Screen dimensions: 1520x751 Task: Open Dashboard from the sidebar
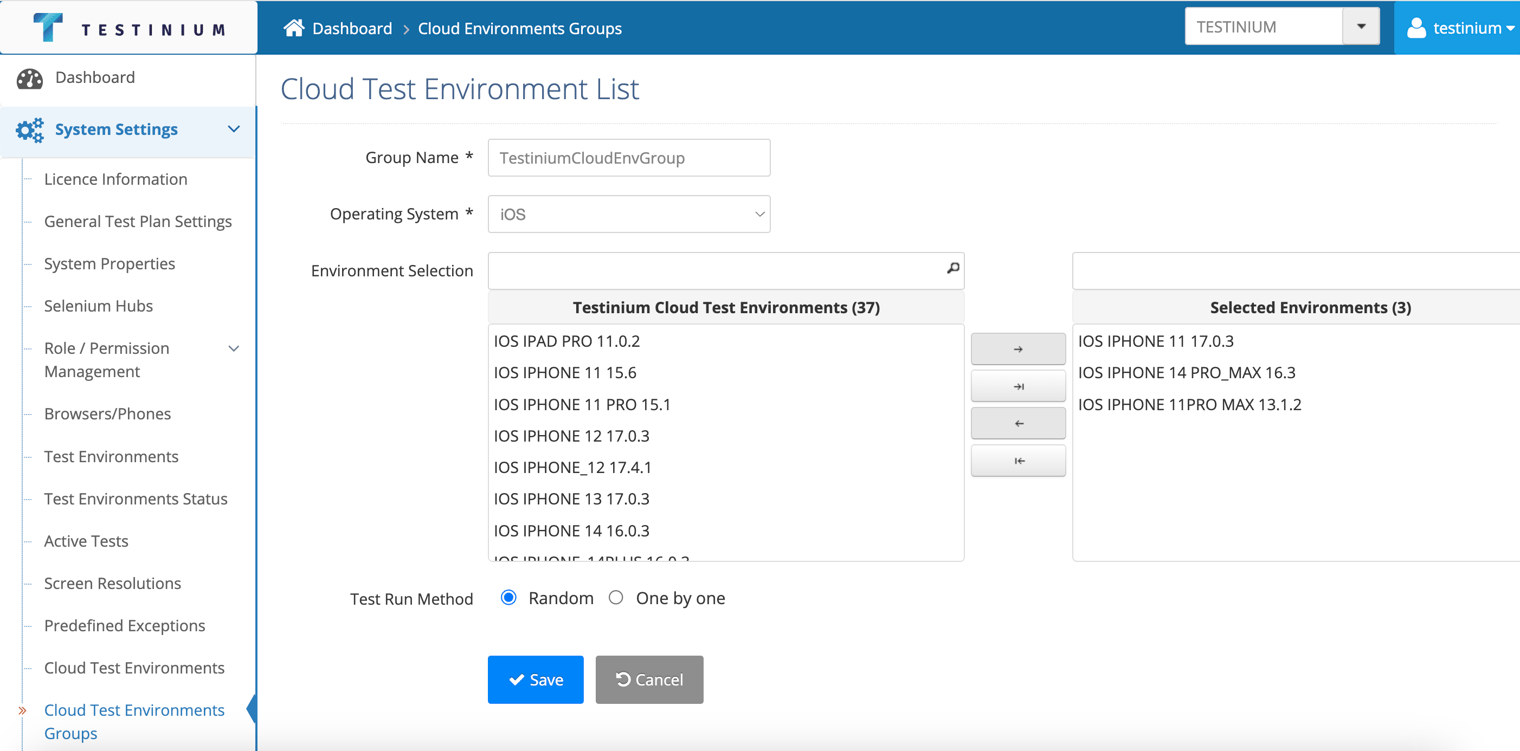point(95,77)
